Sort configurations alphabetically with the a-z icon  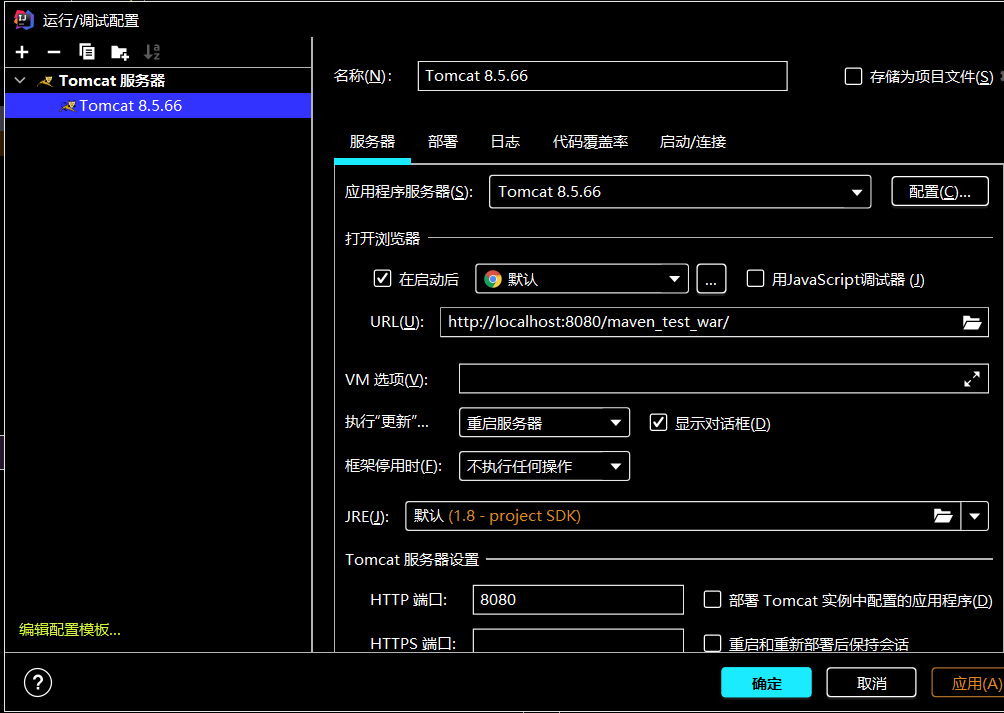152,52
